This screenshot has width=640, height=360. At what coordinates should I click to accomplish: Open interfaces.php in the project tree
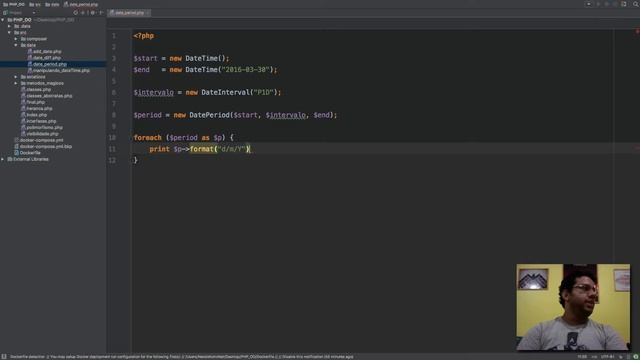click(x=41, y=121)
